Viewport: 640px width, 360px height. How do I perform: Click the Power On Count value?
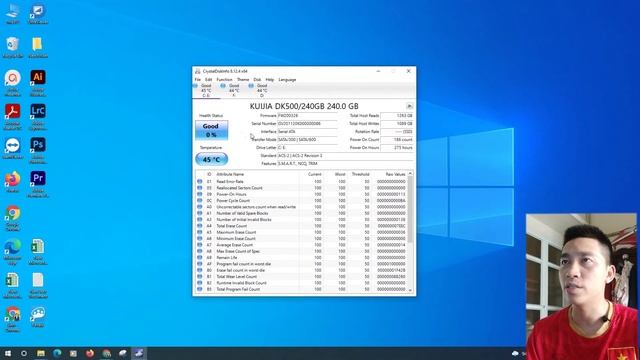[397, 140]
